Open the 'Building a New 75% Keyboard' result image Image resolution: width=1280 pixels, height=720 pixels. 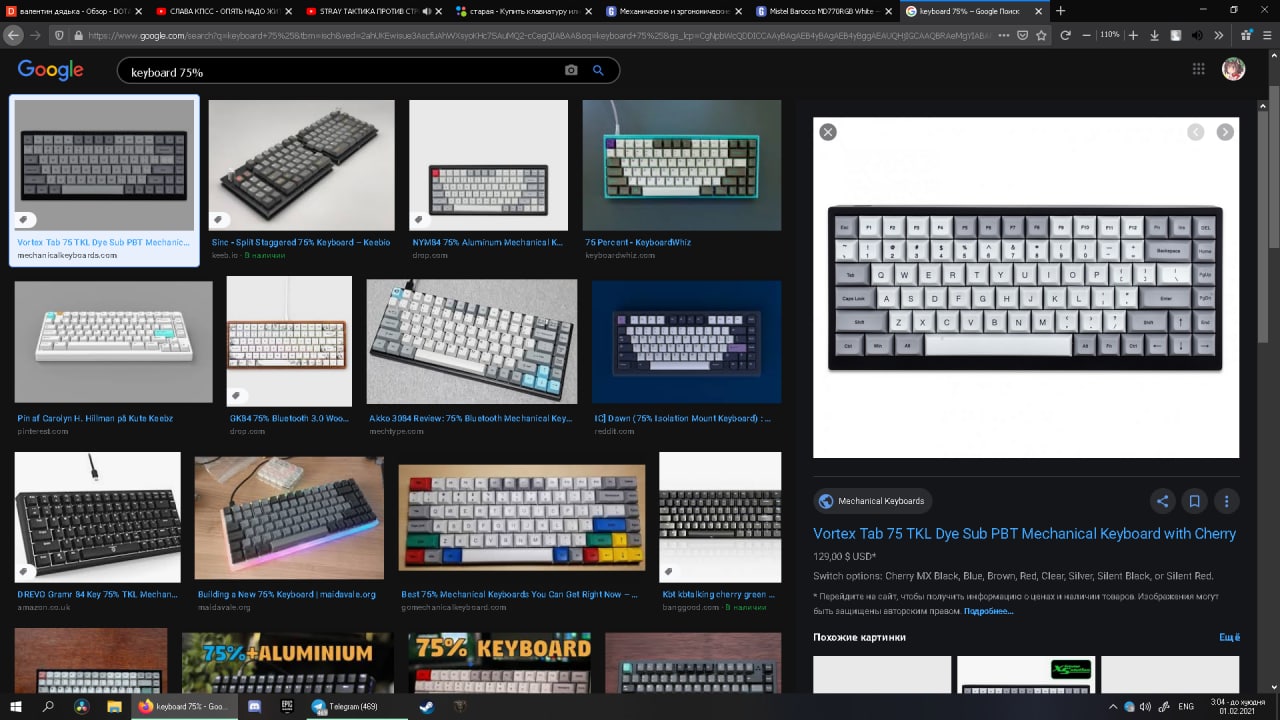point(289,519)
